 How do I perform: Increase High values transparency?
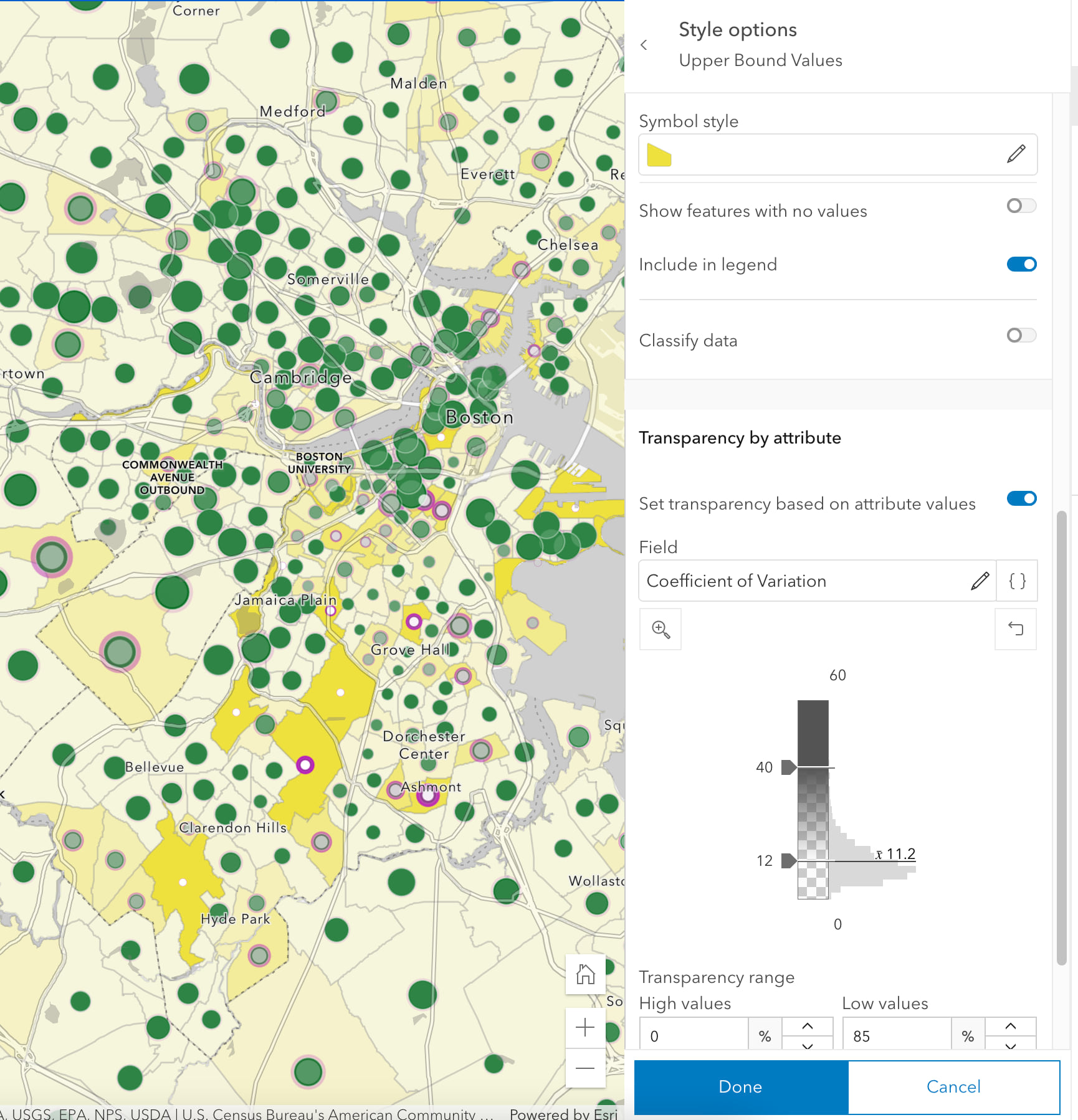(x=808, y=1026)
